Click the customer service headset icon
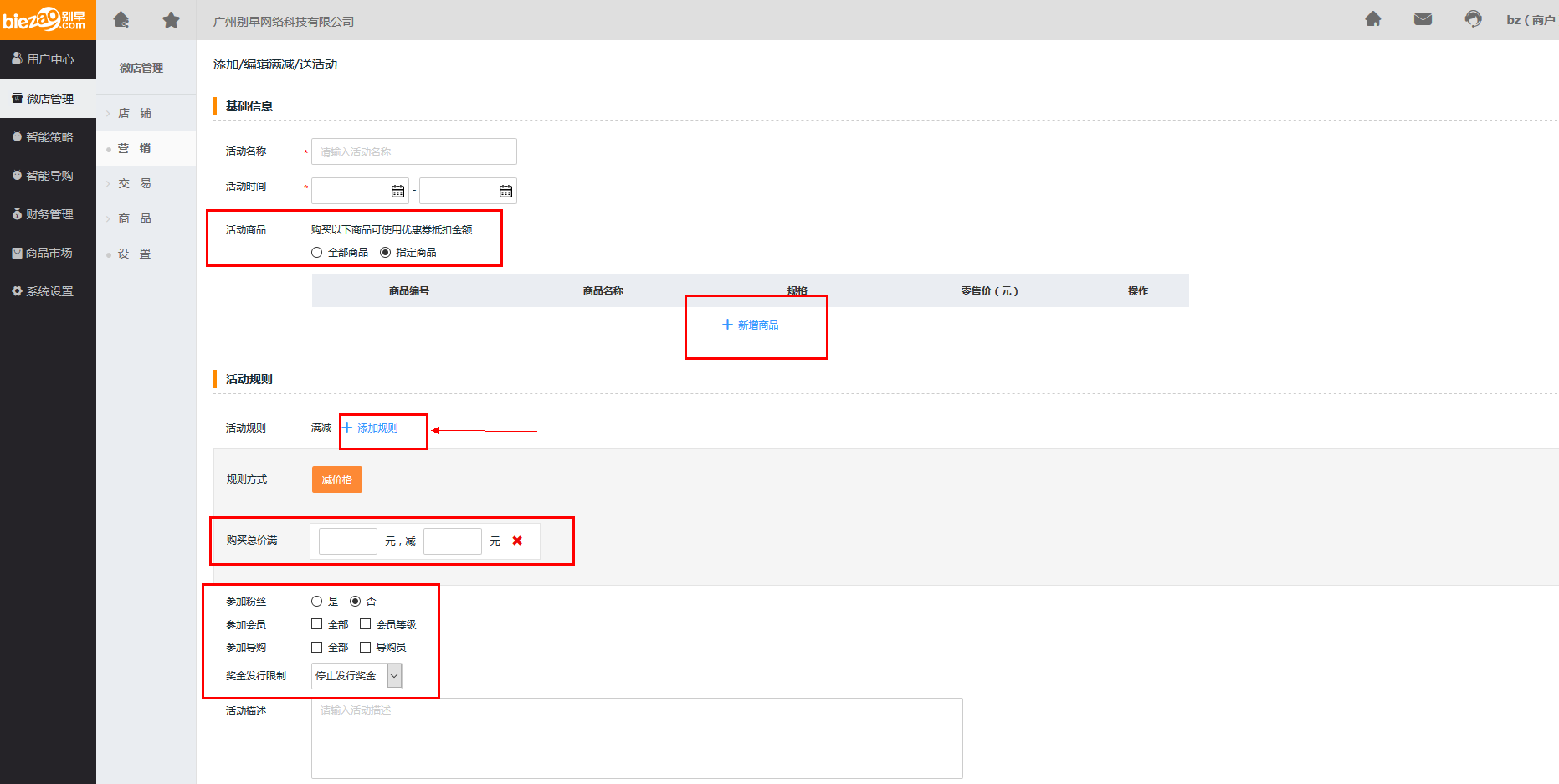The image size is (1559, 784). pos(1473,19)
